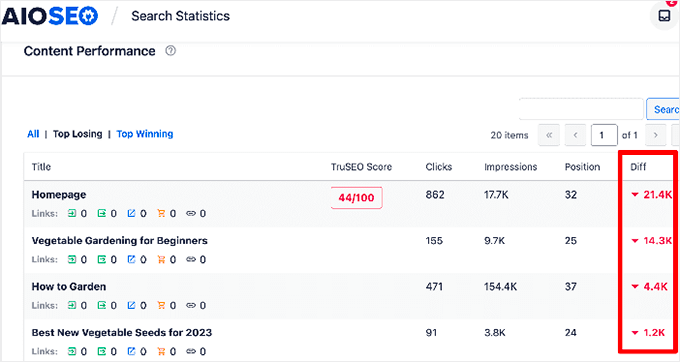Switch to the Top Losing filter

[78, 134]
